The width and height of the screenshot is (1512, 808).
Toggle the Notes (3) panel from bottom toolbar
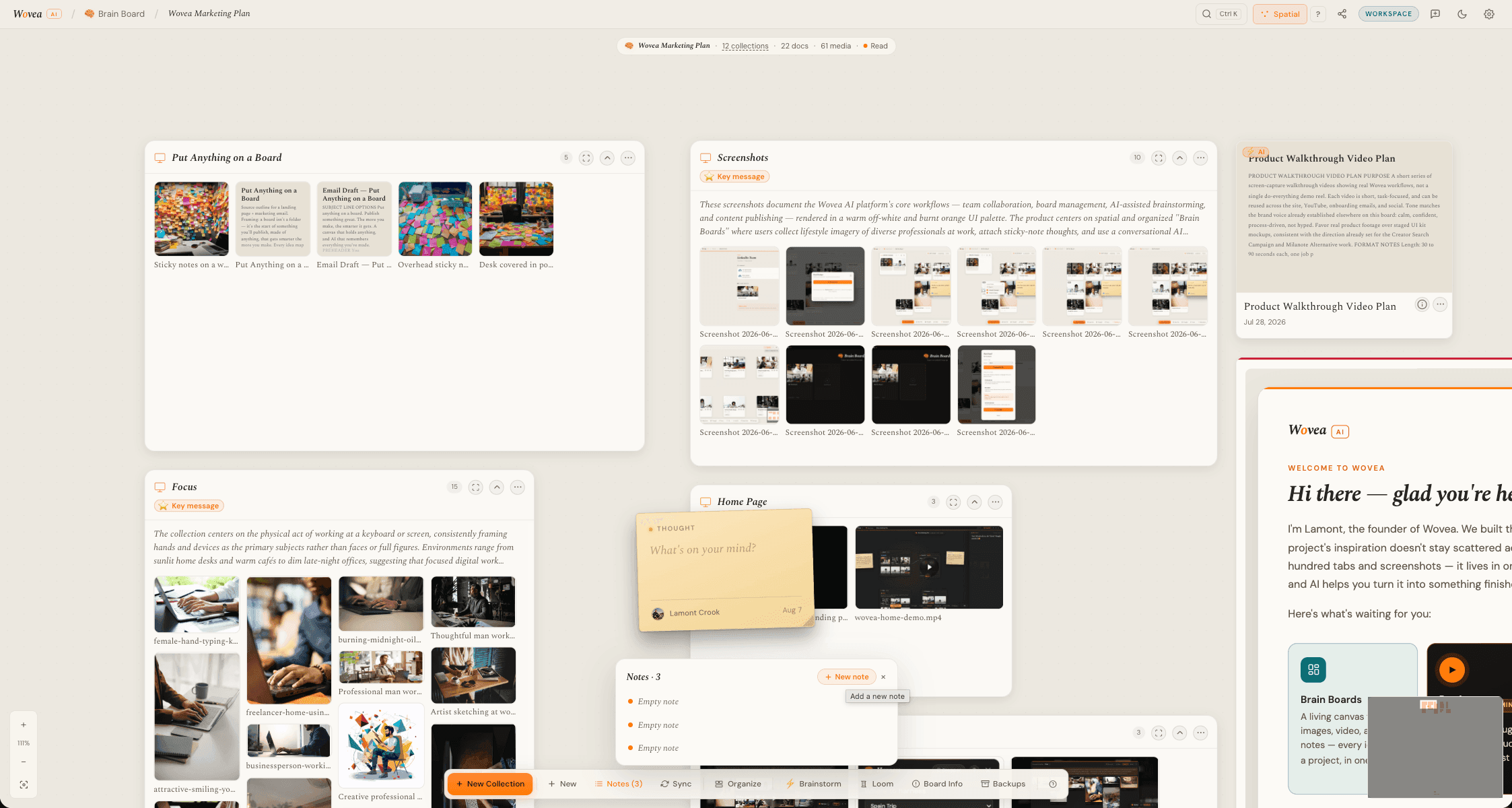tap(619, 784)
